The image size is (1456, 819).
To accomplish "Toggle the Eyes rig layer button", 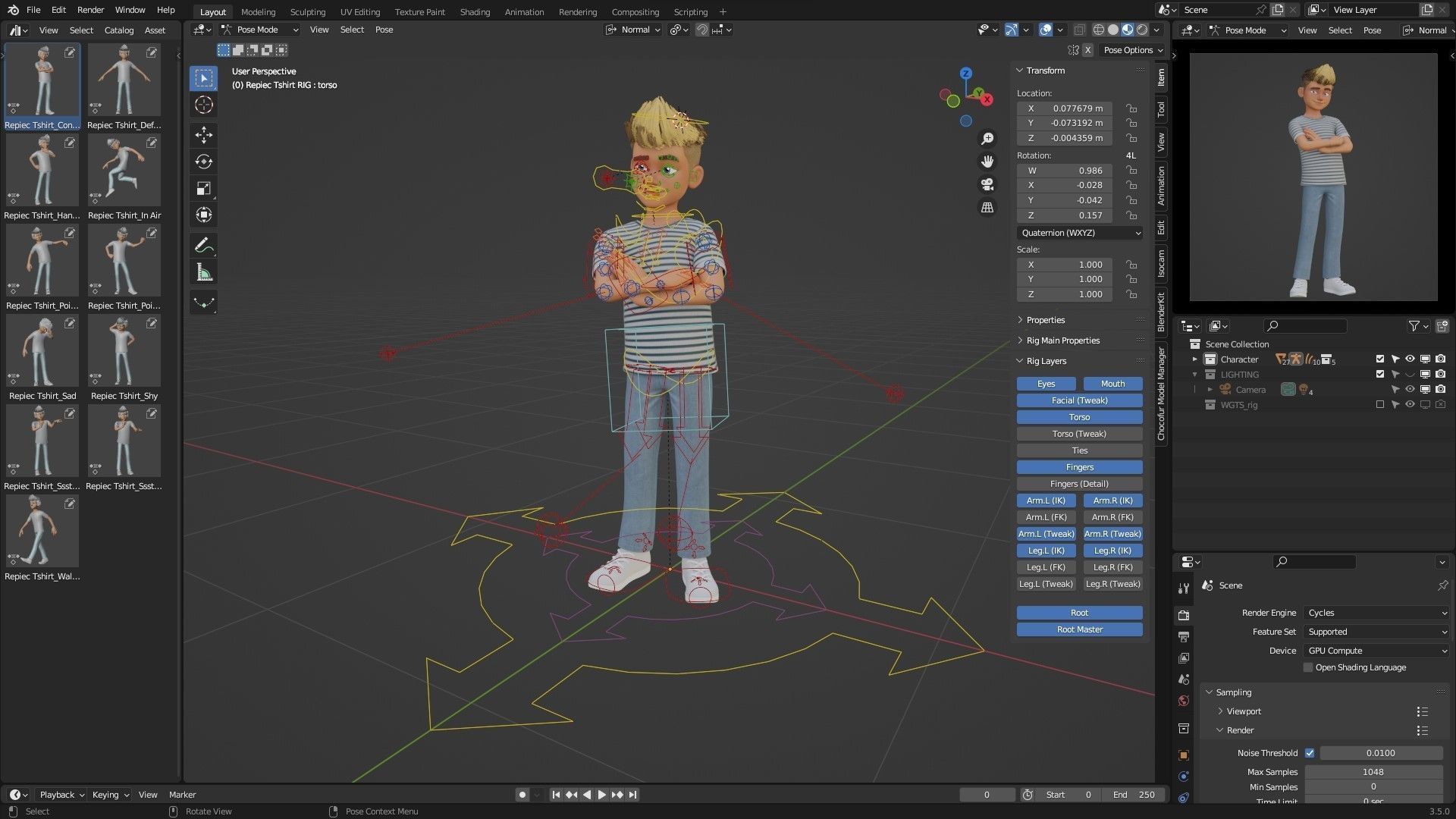I will coord(1046,384).
